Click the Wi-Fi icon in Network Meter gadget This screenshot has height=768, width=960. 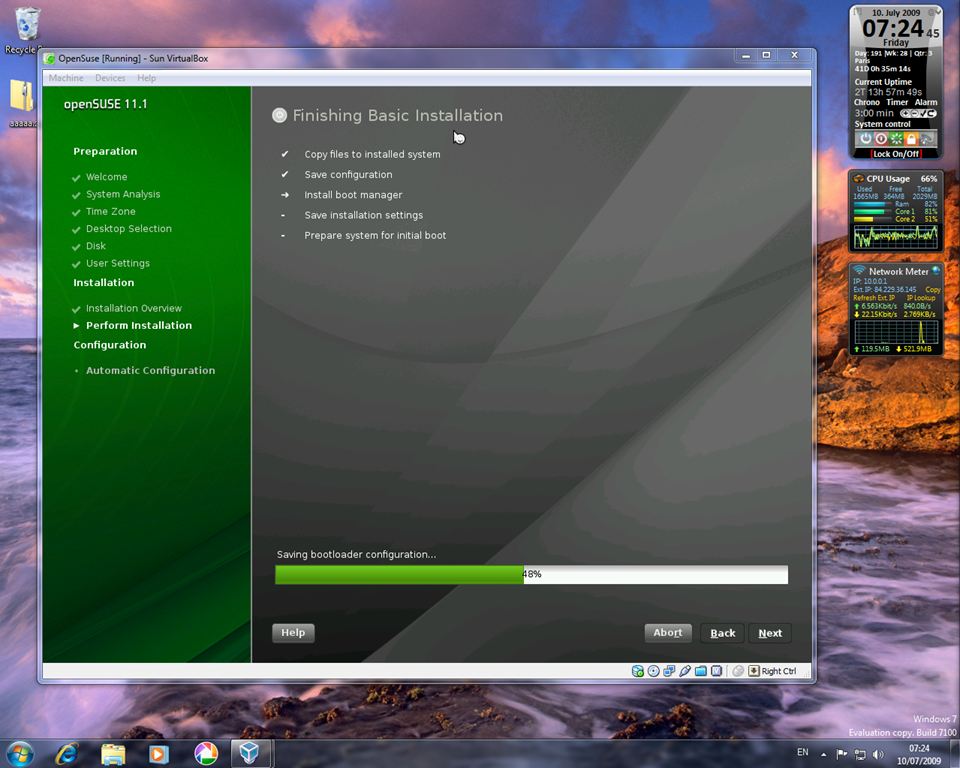pos(860,270)
